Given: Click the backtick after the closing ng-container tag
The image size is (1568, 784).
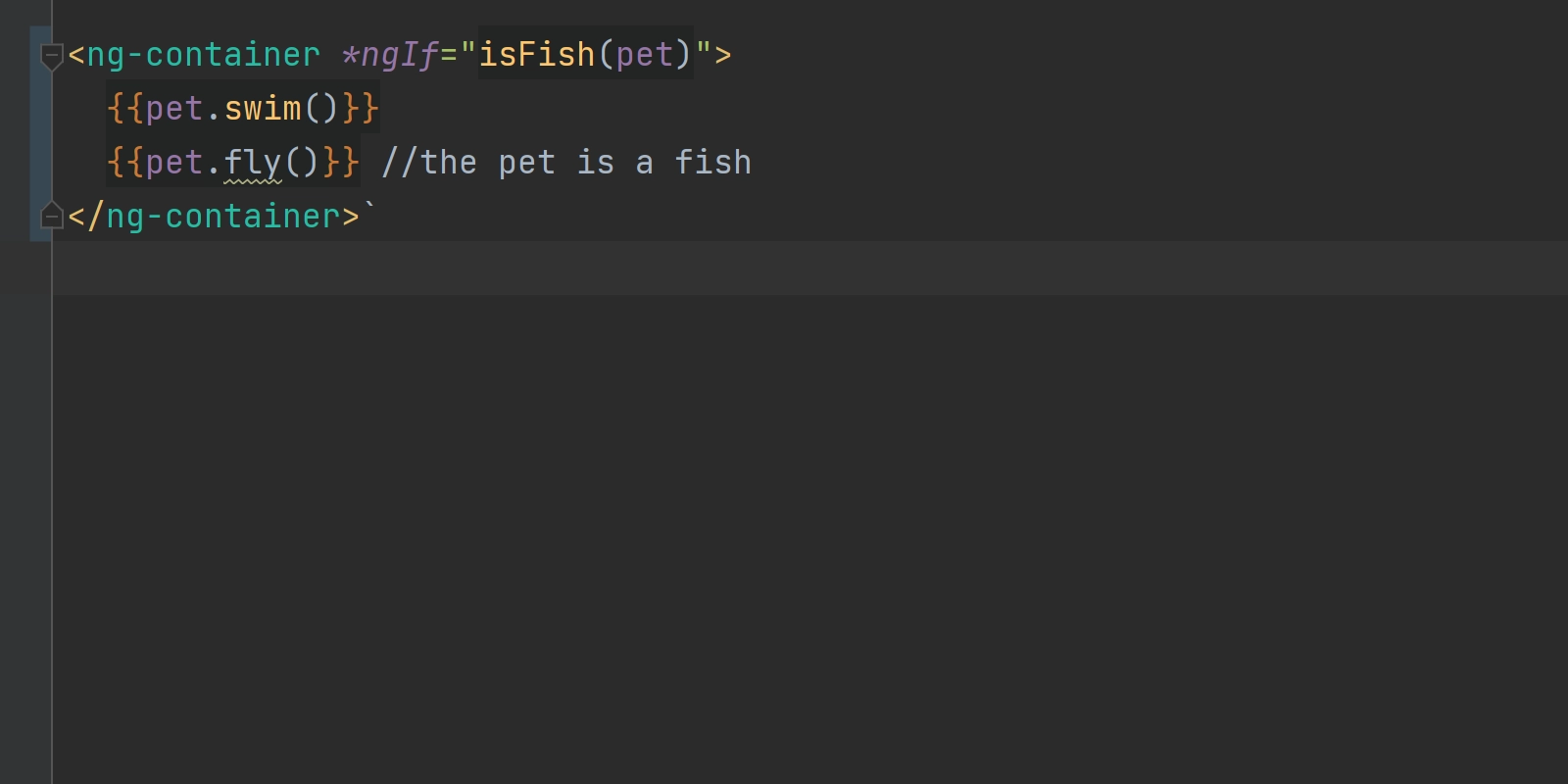Looking at the screenshot, I should click(x=369, y=208).
